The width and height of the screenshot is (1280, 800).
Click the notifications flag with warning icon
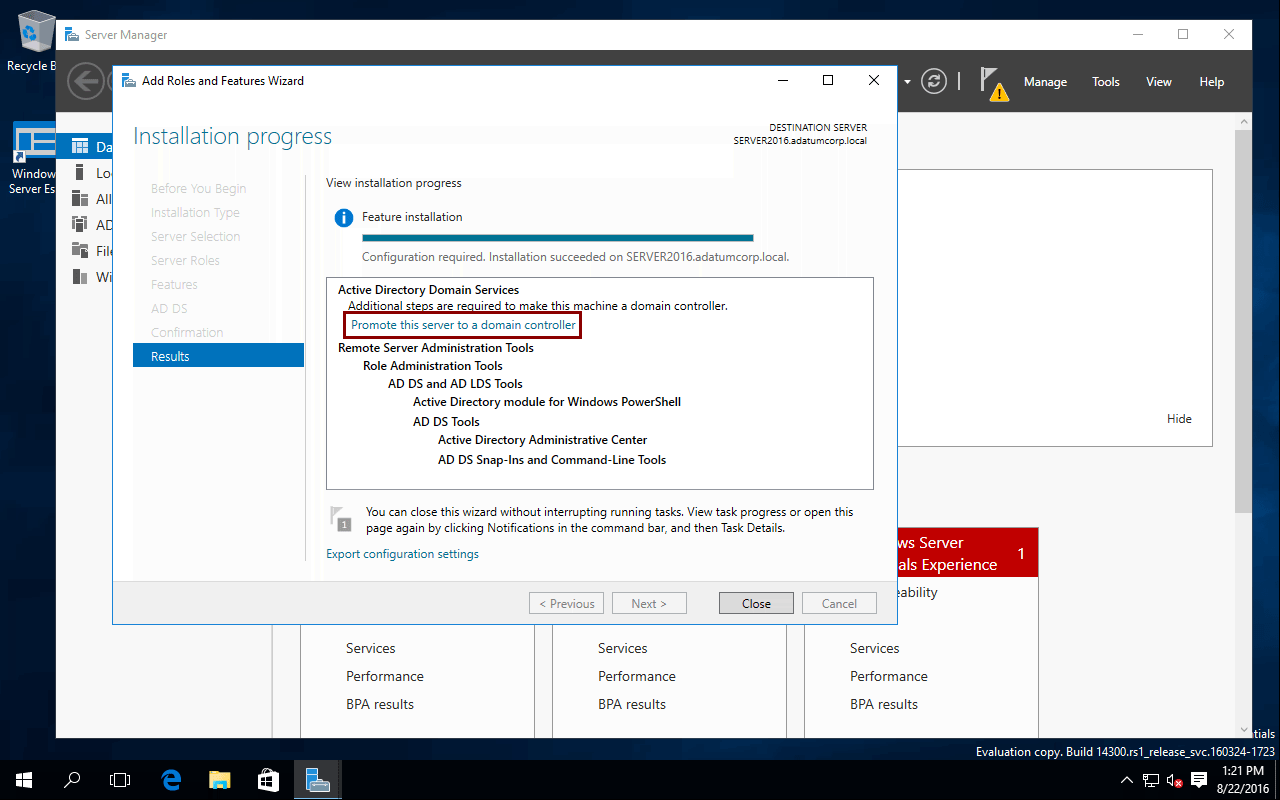993,83
